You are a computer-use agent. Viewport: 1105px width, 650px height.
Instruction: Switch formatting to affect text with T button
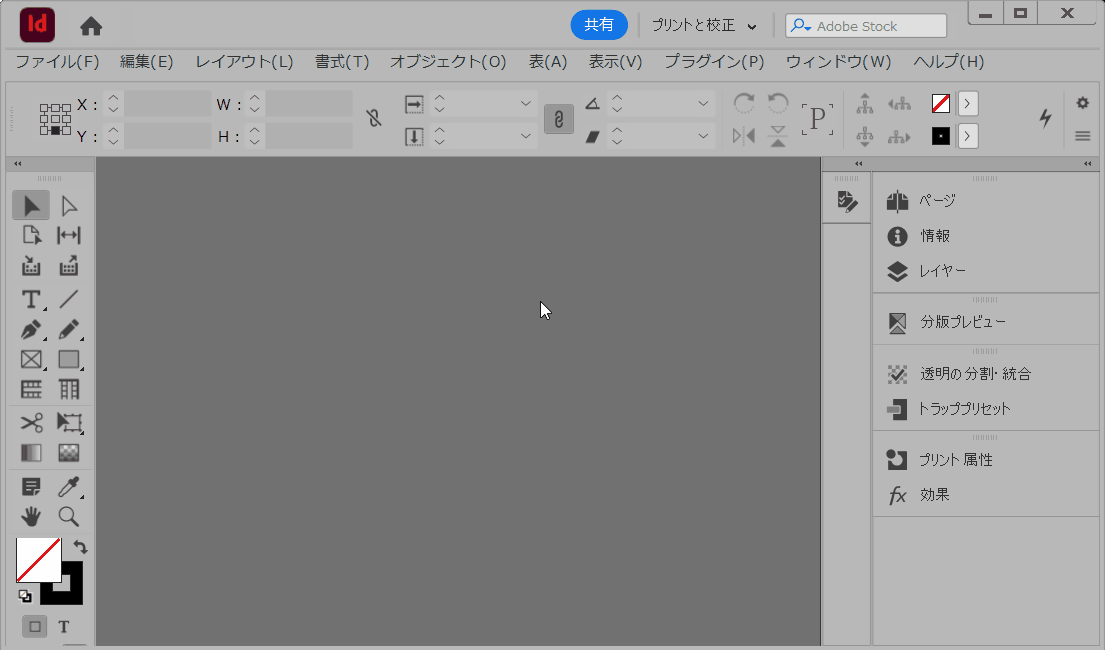[x=63, y=627]
